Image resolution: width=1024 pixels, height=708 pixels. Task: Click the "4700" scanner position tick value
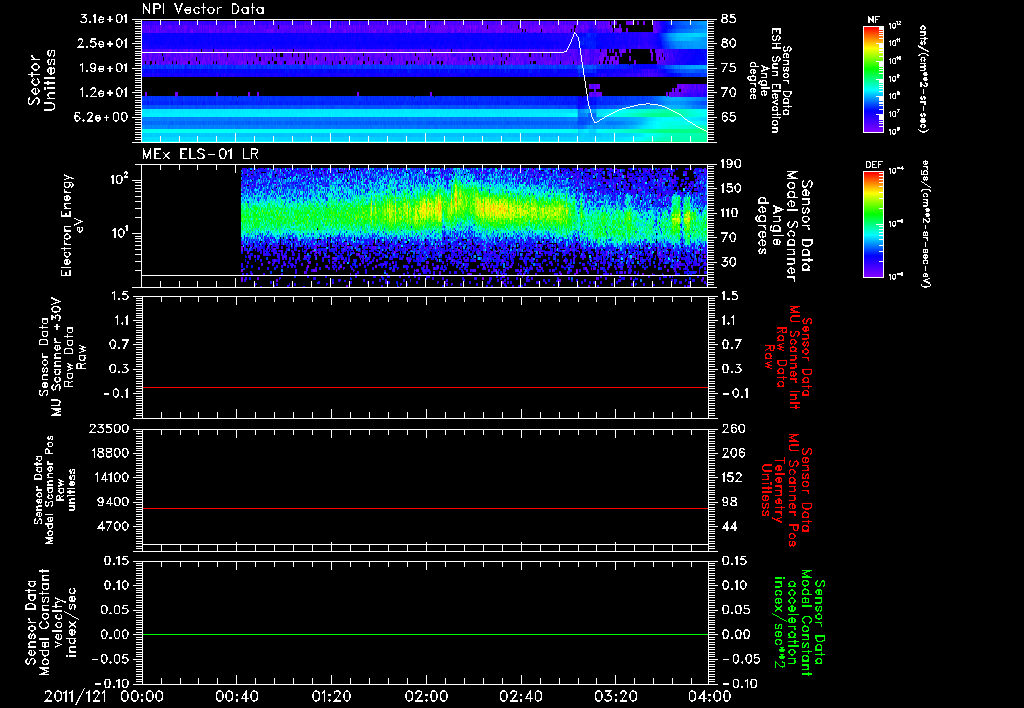click(x=113, y=526)
